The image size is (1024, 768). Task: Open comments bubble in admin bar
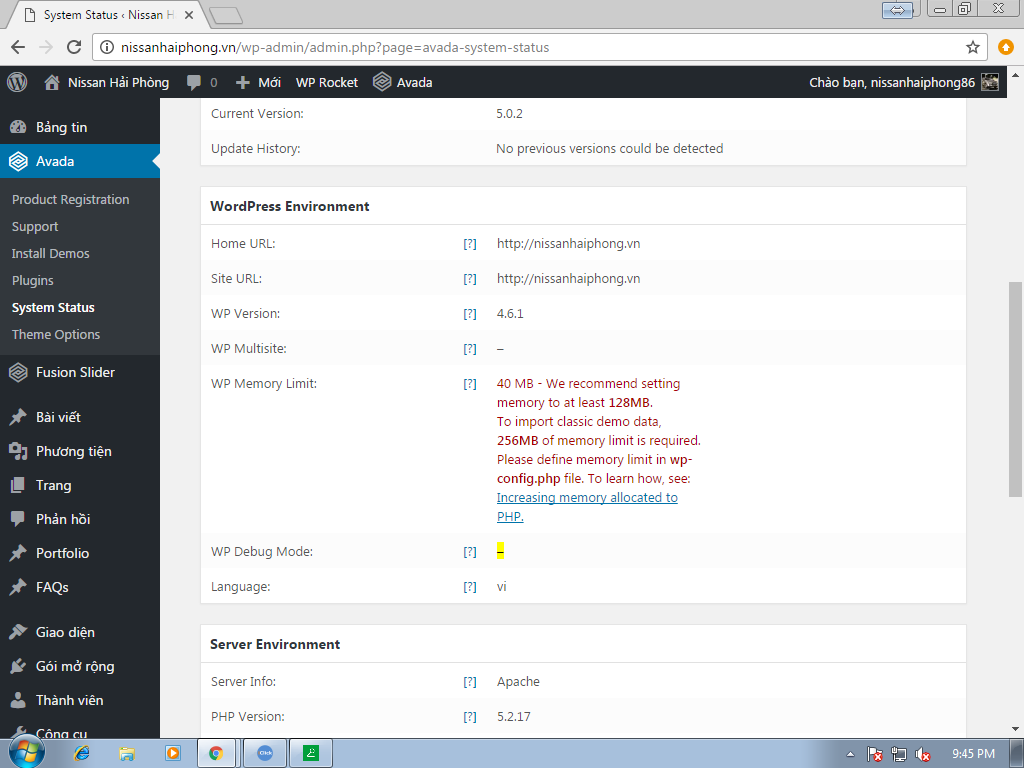click(194, 82)
